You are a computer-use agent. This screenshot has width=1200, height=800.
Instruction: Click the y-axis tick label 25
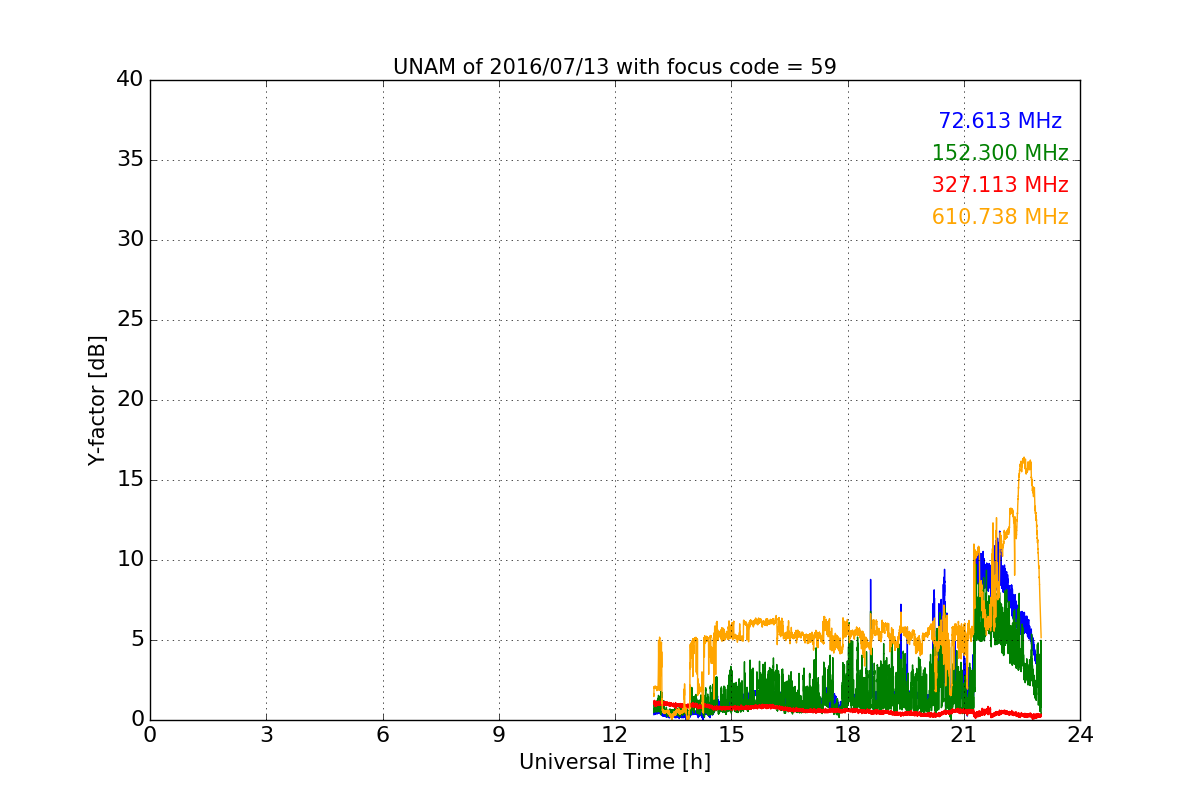(x=130, y=320)
